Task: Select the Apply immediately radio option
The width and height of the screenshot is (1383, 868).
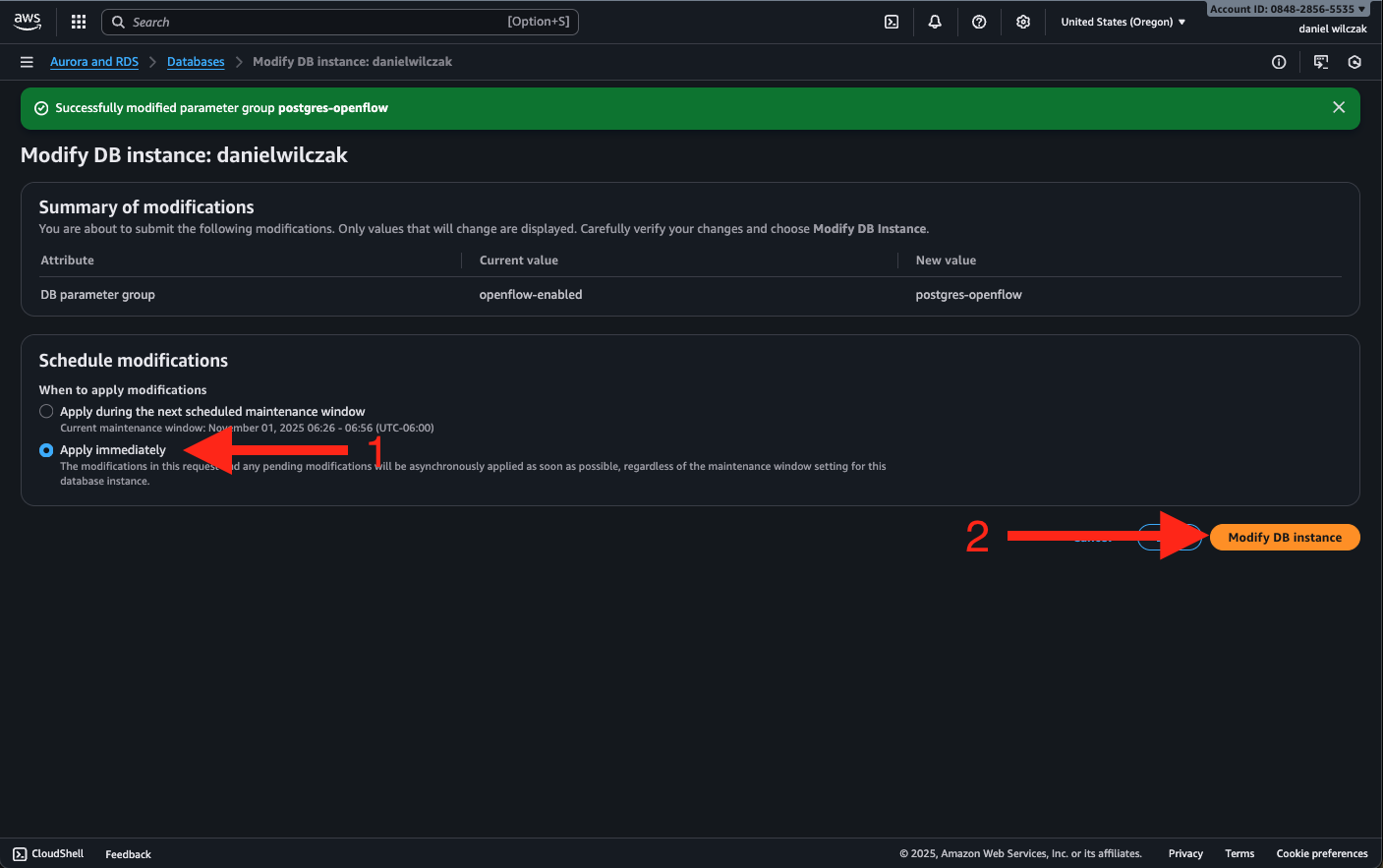Action: click(x=46, y=450)
